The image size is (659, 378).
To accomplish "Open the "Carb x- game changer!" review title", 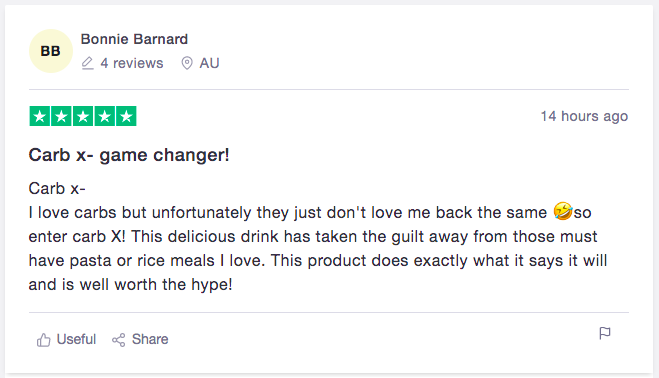I will pos(129,155).
